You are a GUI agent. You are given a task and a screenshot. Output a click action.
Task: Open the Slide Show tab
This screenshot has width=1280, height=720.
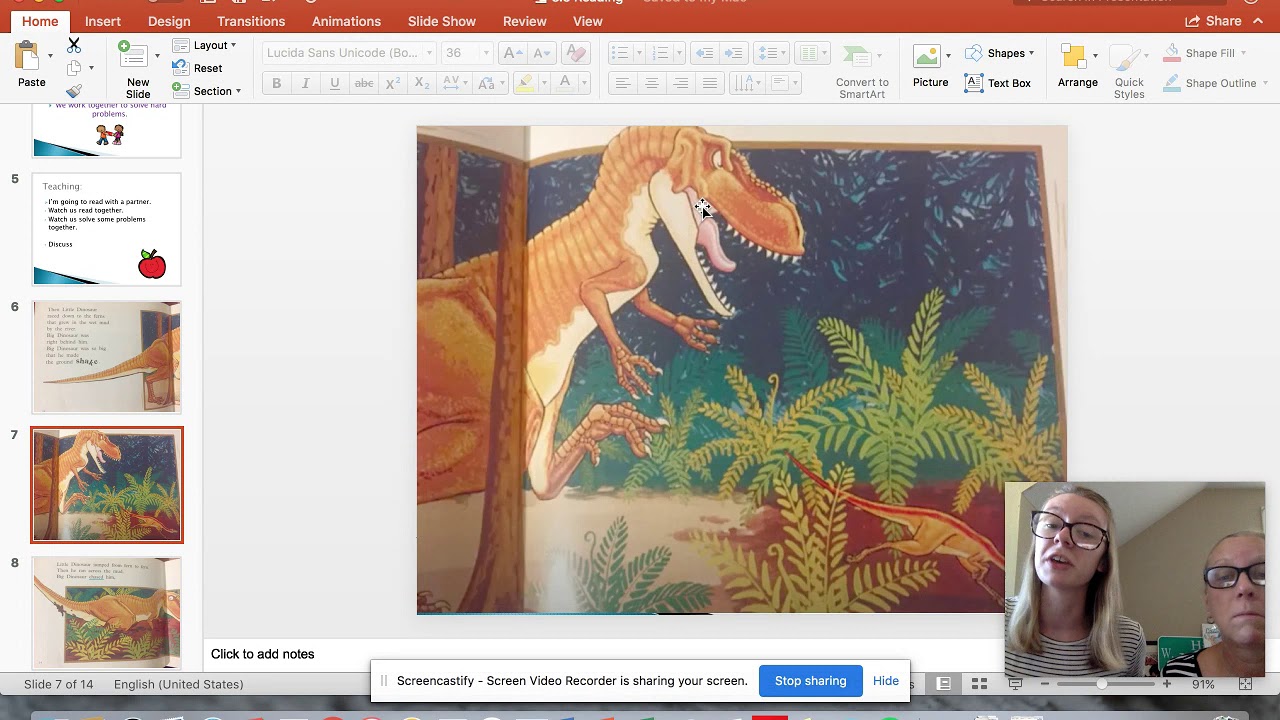(x=442, y=21)
